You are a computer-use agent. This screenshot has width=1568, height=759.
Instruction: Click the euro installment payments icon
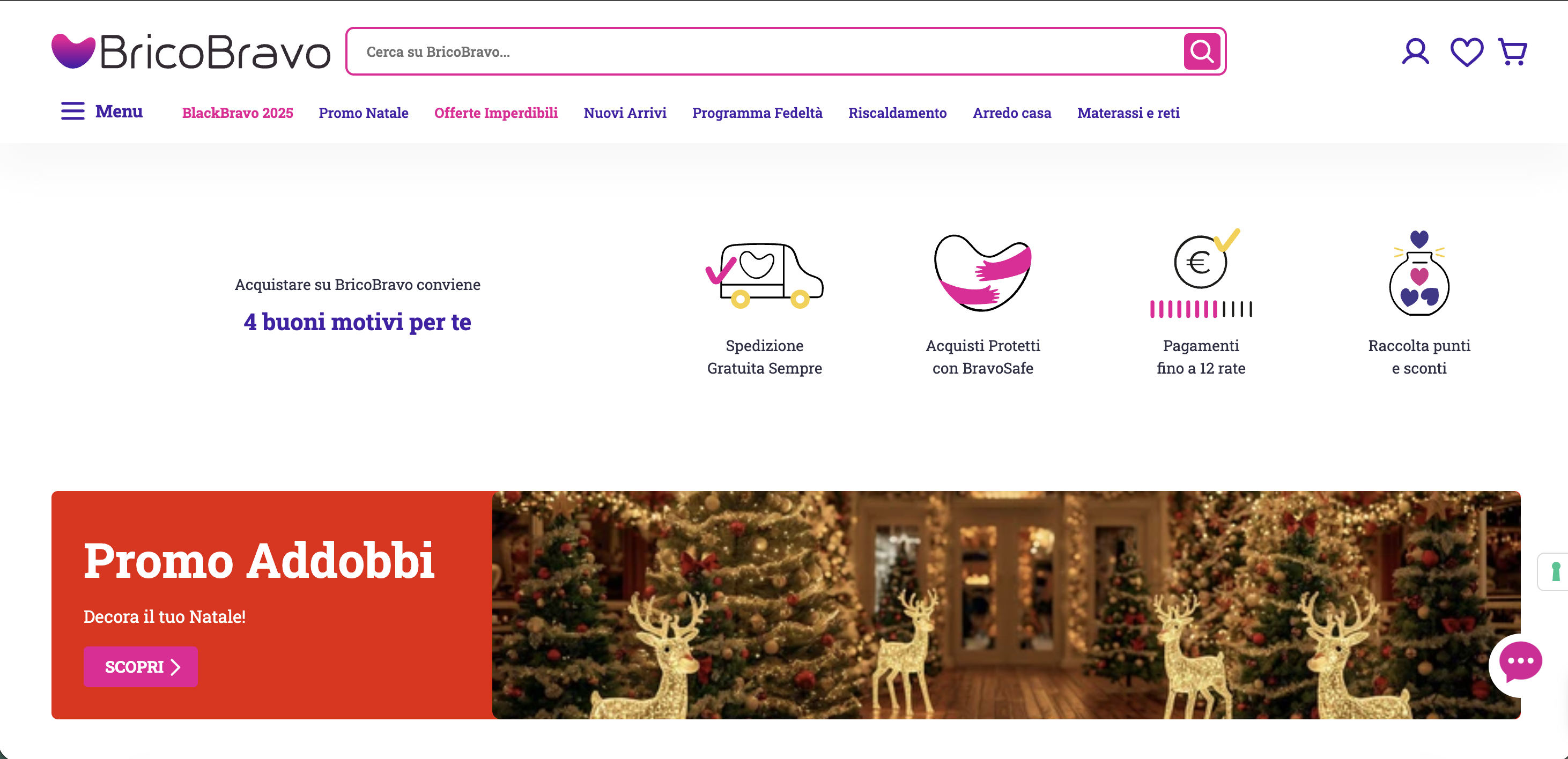[x=1201, y=273]
